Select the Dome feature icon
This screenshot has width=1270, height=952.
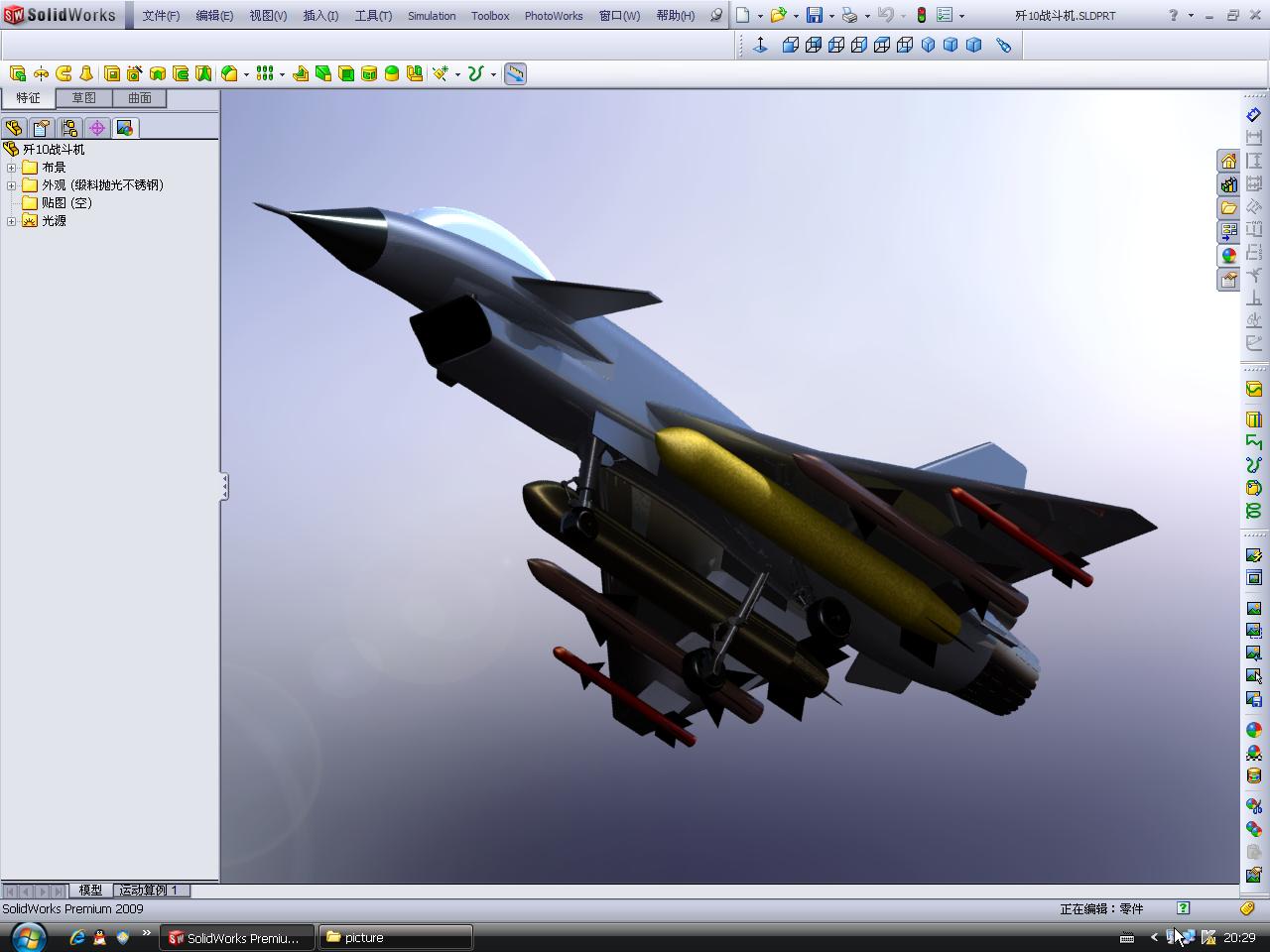pyautogui.click(x=392, y=73)
